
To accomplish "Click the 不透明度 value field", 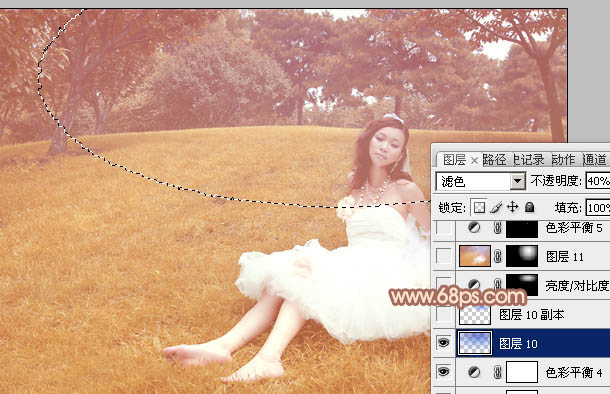I will point(598,181).
